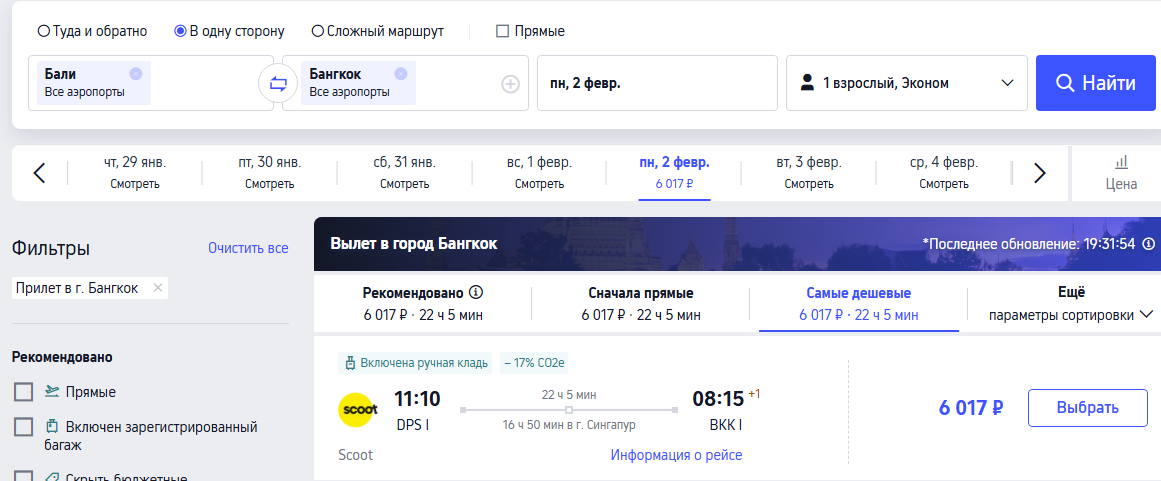Select вт, 3 февр. date tab
Image resolution: width=1161 pixels, height=481 pixels.
point(809,173)
